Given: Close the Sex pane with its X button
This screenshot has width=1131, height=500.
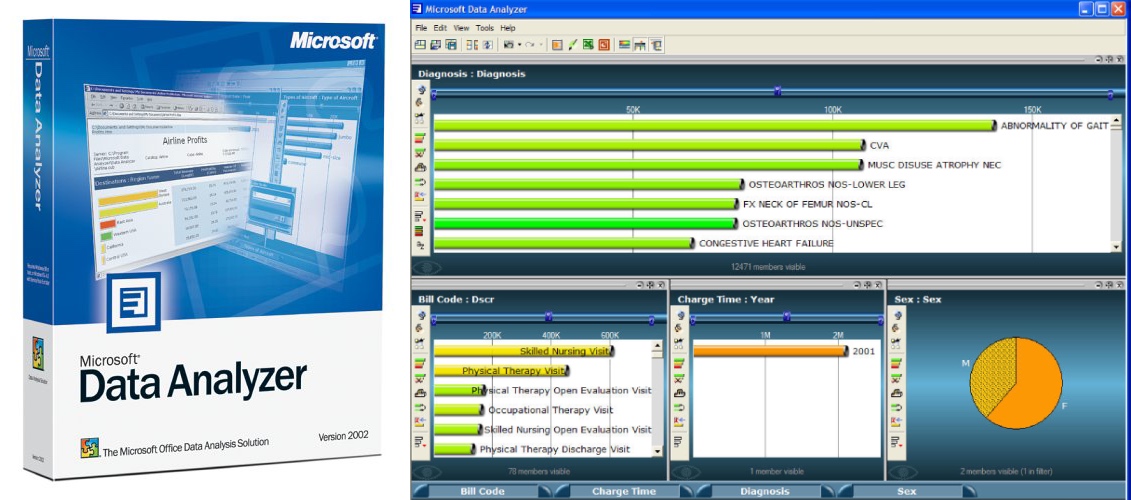Looking at the screenshot, I should [x=1122, y=285].
